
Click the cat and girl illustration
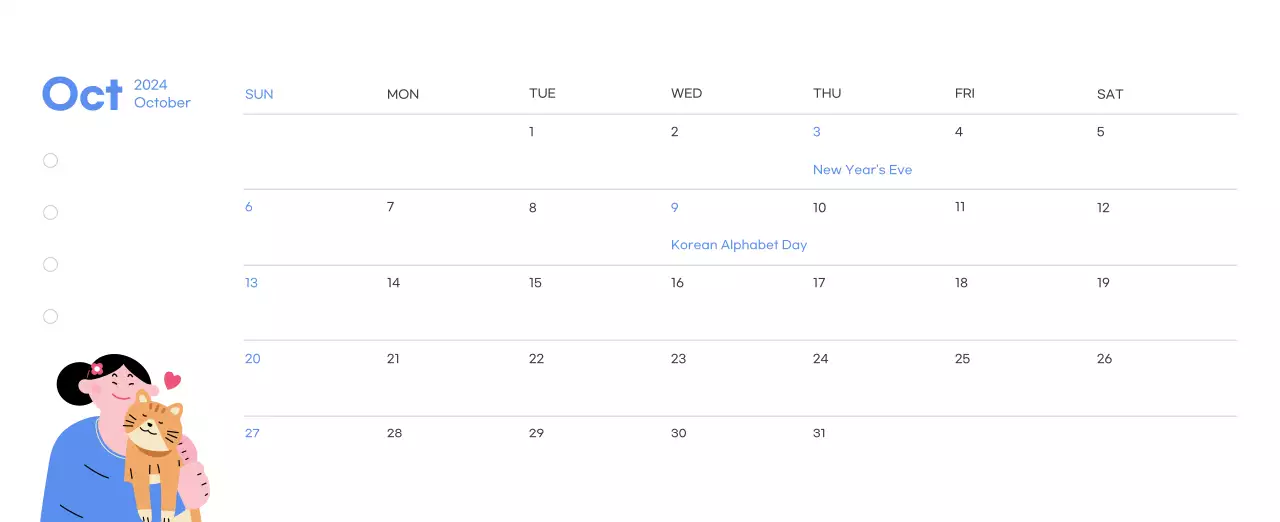pyautogui.click(x=125, y=440)
